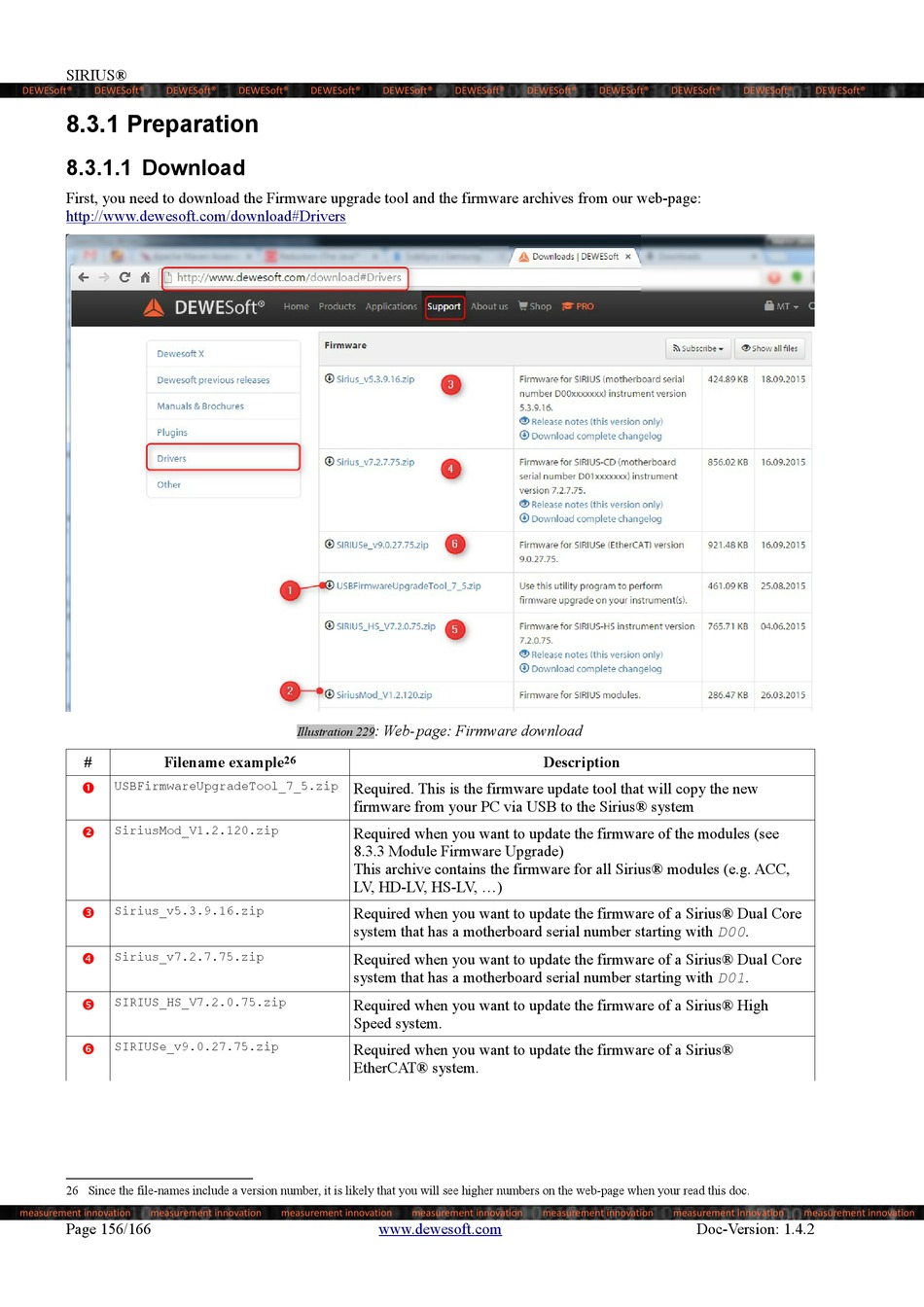The image size is (924, 1307).
Task: Select Drivers in the sidebar
Action: tap(223, 458)
